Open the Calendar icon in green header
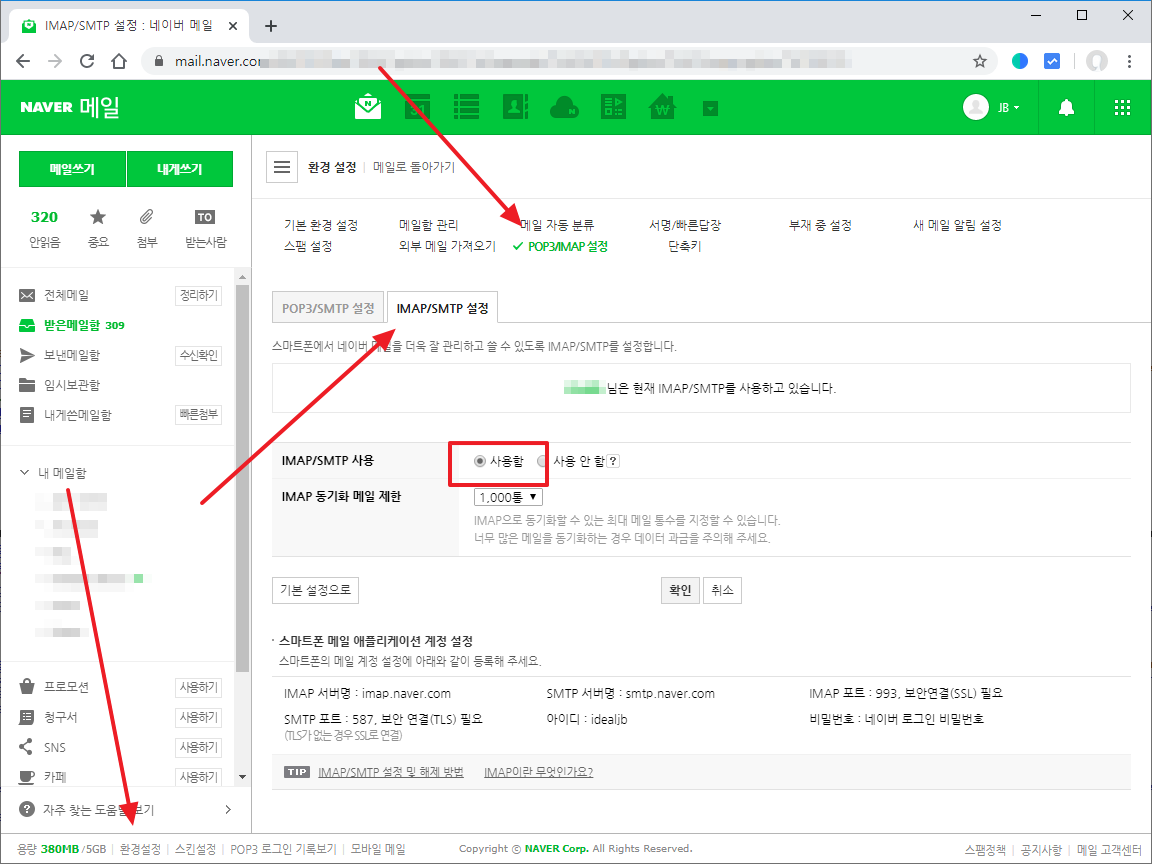Viewport: 1152px width, 864px height. click(x=417, y=107)
